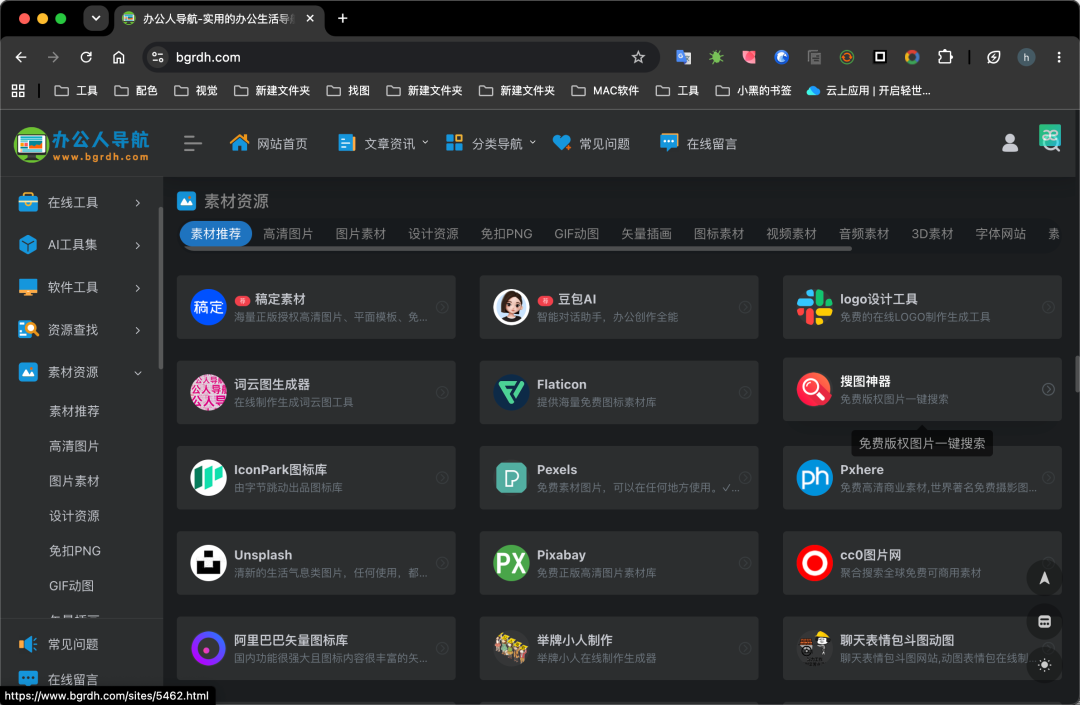Open the cc0图片网 red circle icon
1080x705 pixels.
814,563
